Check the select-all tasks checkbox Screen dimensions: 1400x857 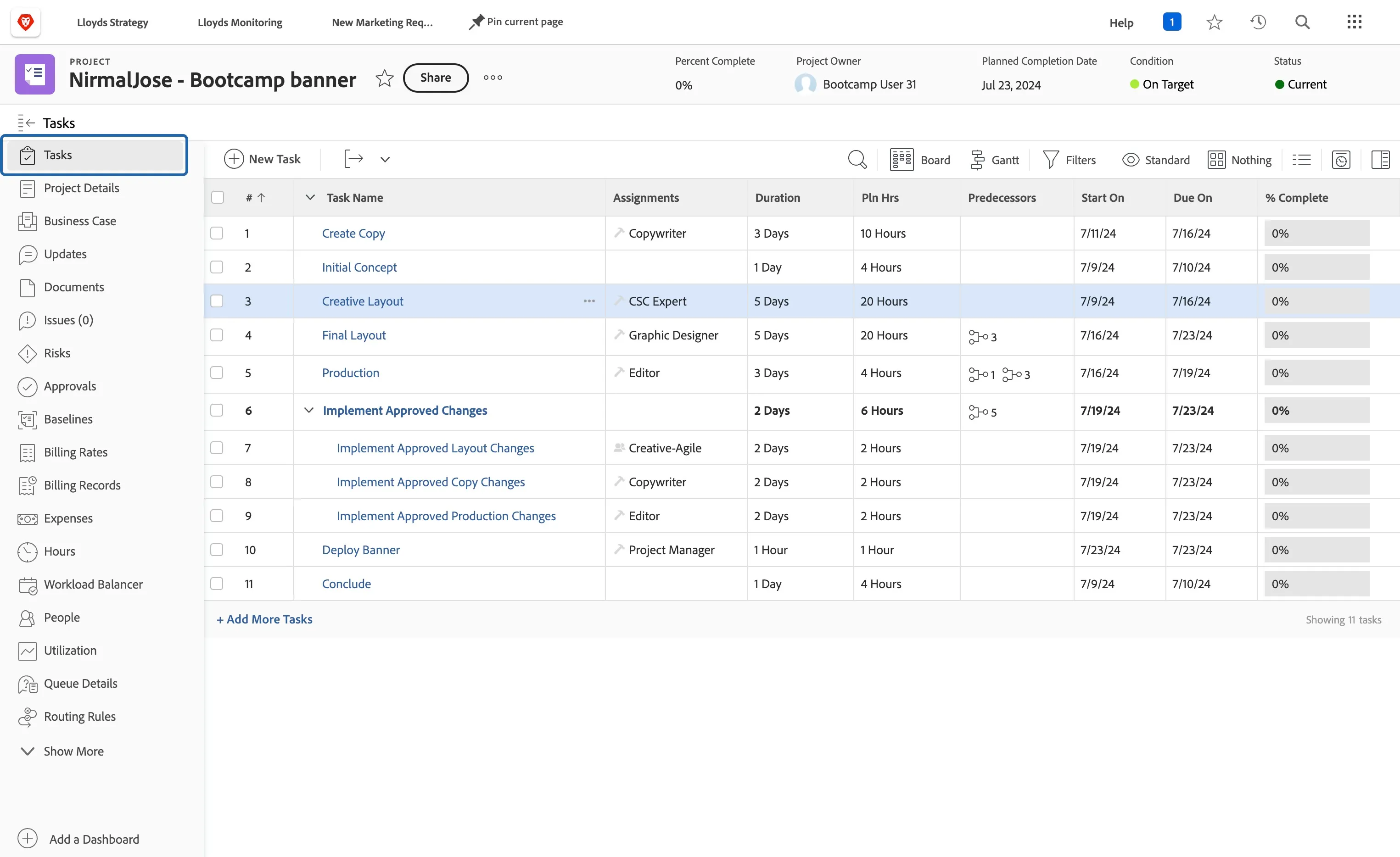(x=217, y=198)
